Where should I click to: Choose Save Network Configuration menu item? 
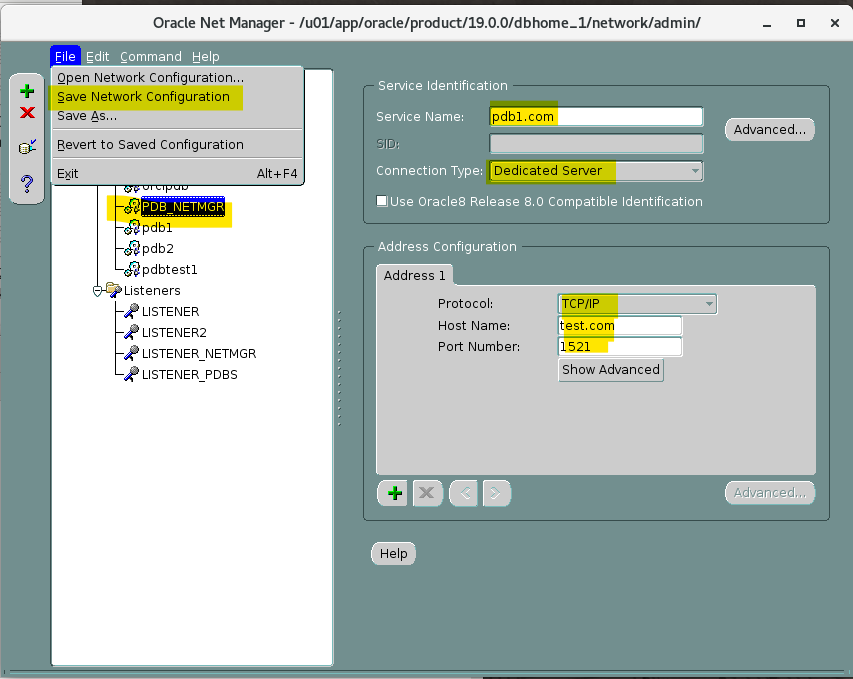[x=177, y=97]
